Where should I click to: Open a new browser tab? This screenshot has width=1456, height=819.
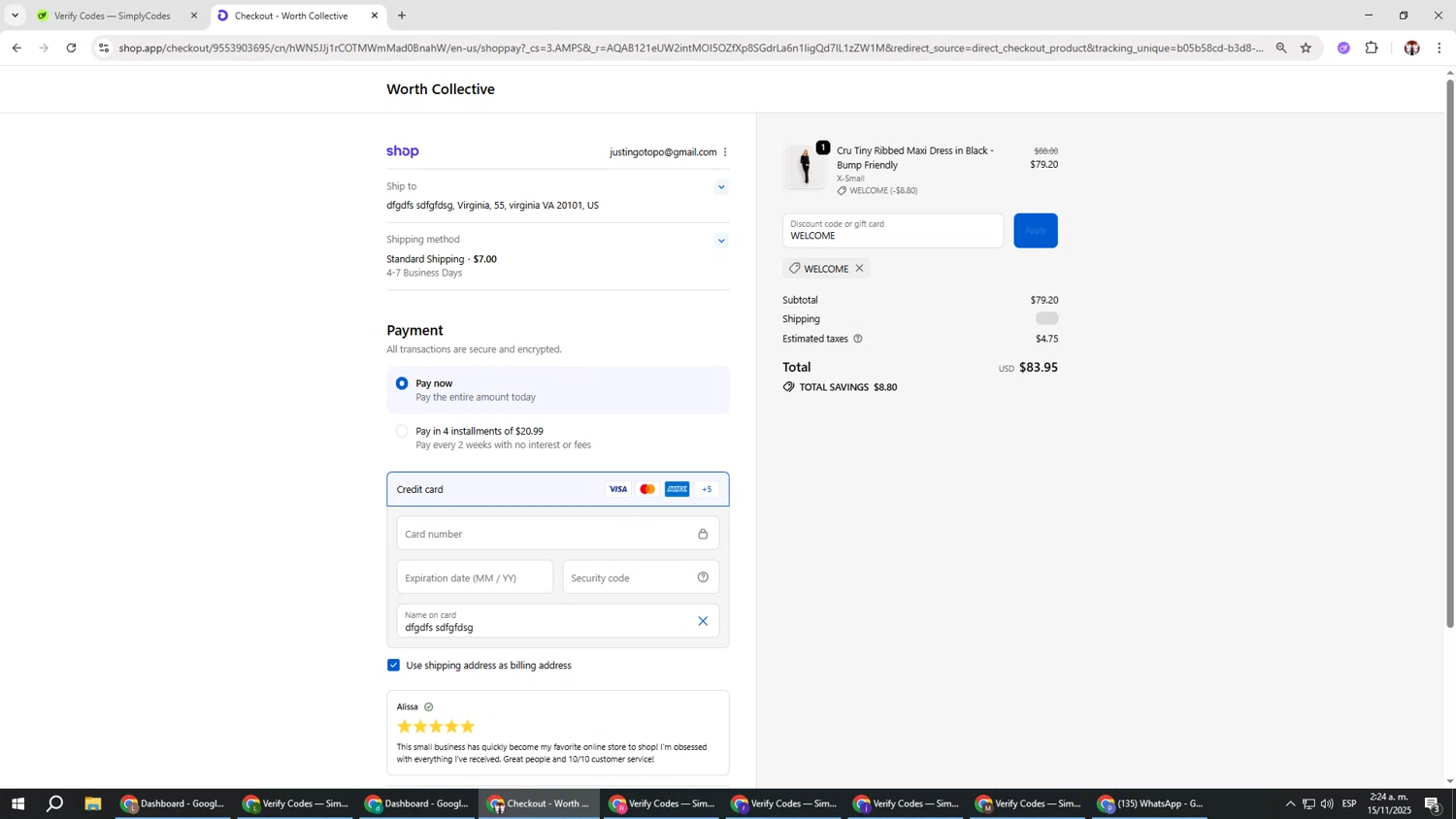pos(402,16)
